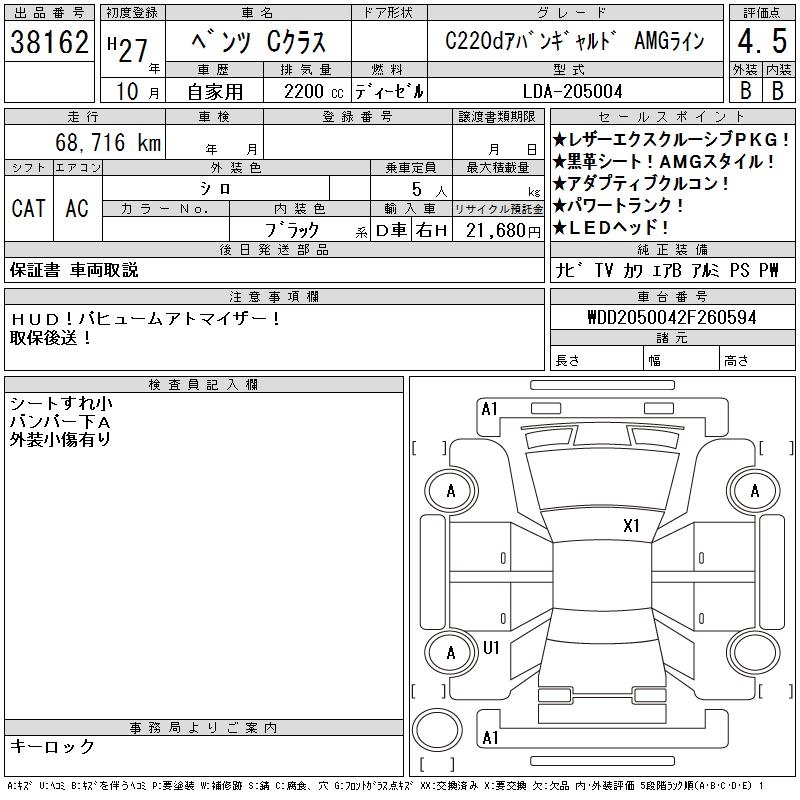Click the 評価点 header
Image resolution: width=800 pixels, height=800 pixels.
tap(762, 13)
